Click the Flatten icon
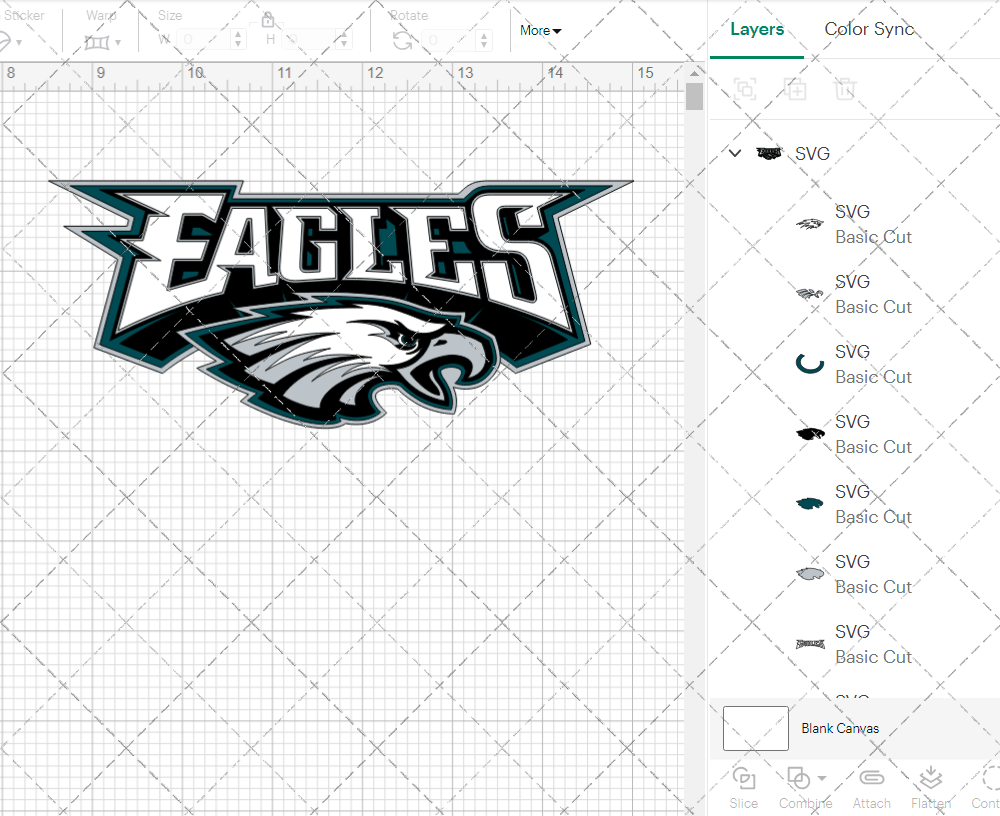This screenshot has height=816, width=1000. pyautogui.click(x=930, y=778)
